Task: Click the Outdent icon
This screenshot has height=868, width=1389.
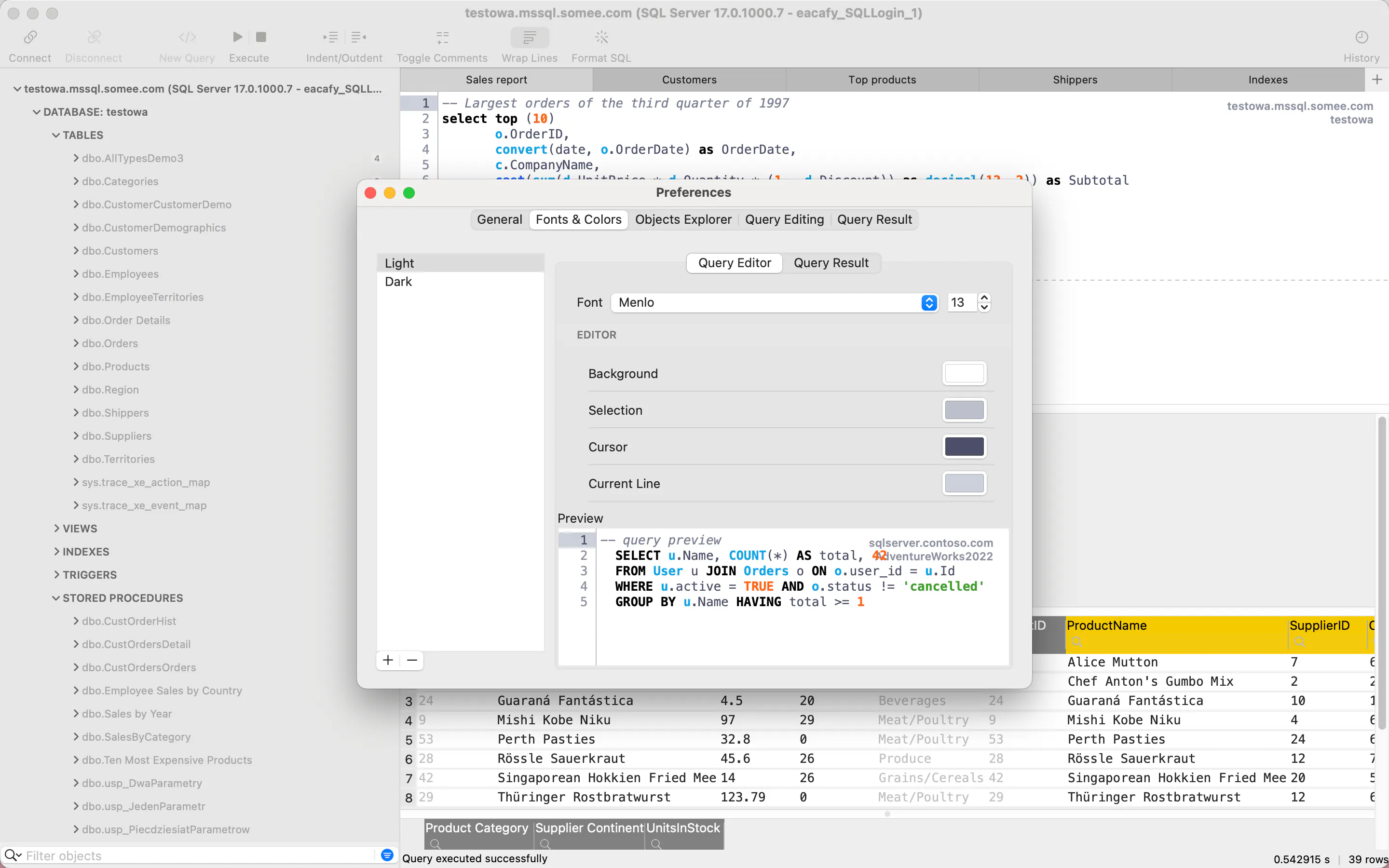Action: pyautogui.click(x=359, y=38)
